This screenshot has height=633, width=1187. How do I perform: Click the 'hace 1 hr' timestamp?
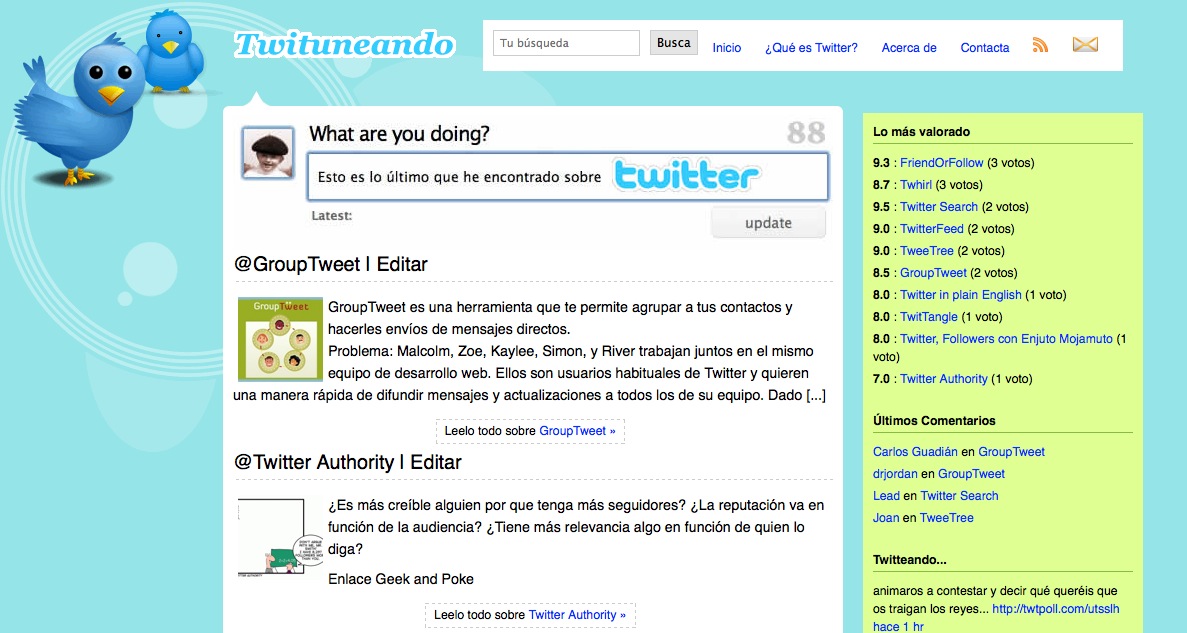(898, 626)
